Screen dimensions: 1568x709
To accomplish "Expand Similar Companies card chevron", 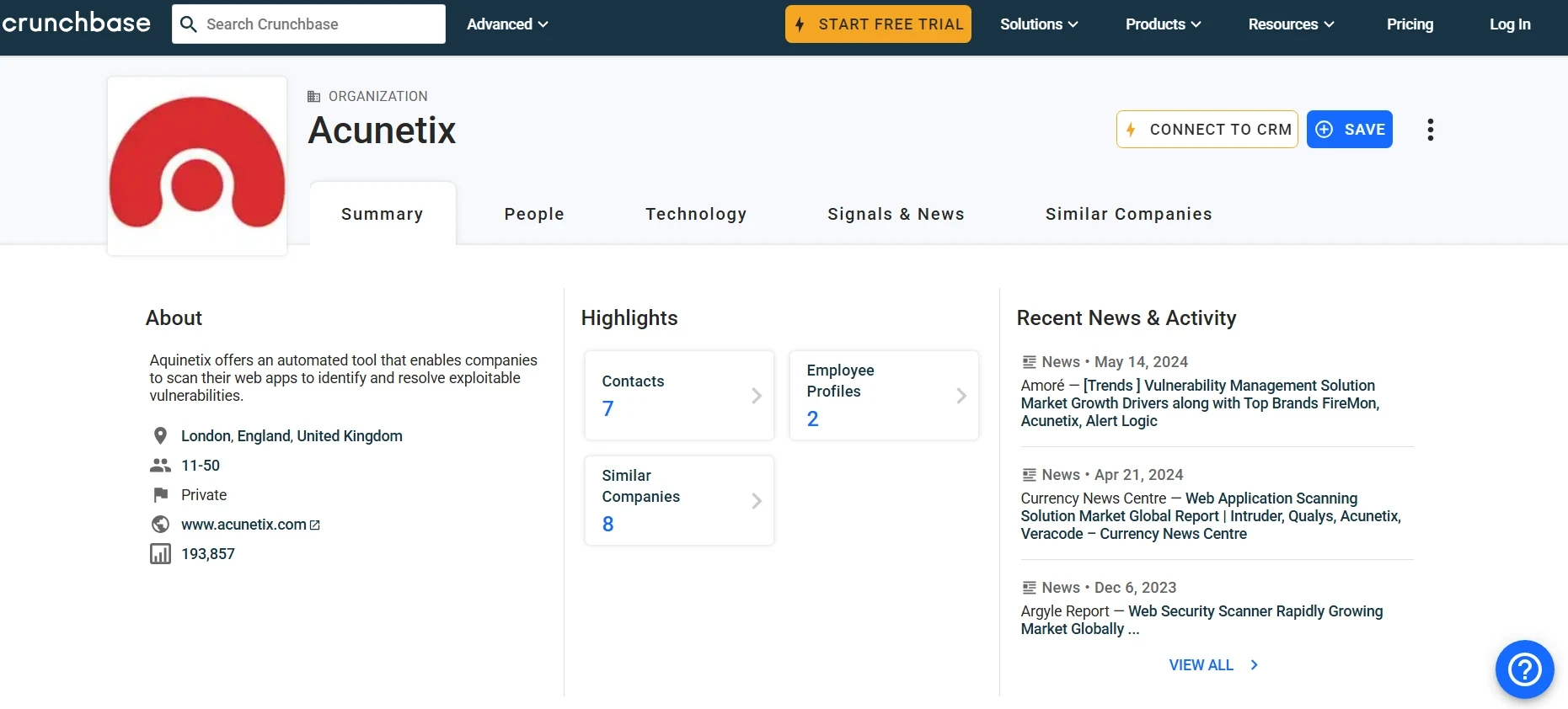I will click(757, 501).
